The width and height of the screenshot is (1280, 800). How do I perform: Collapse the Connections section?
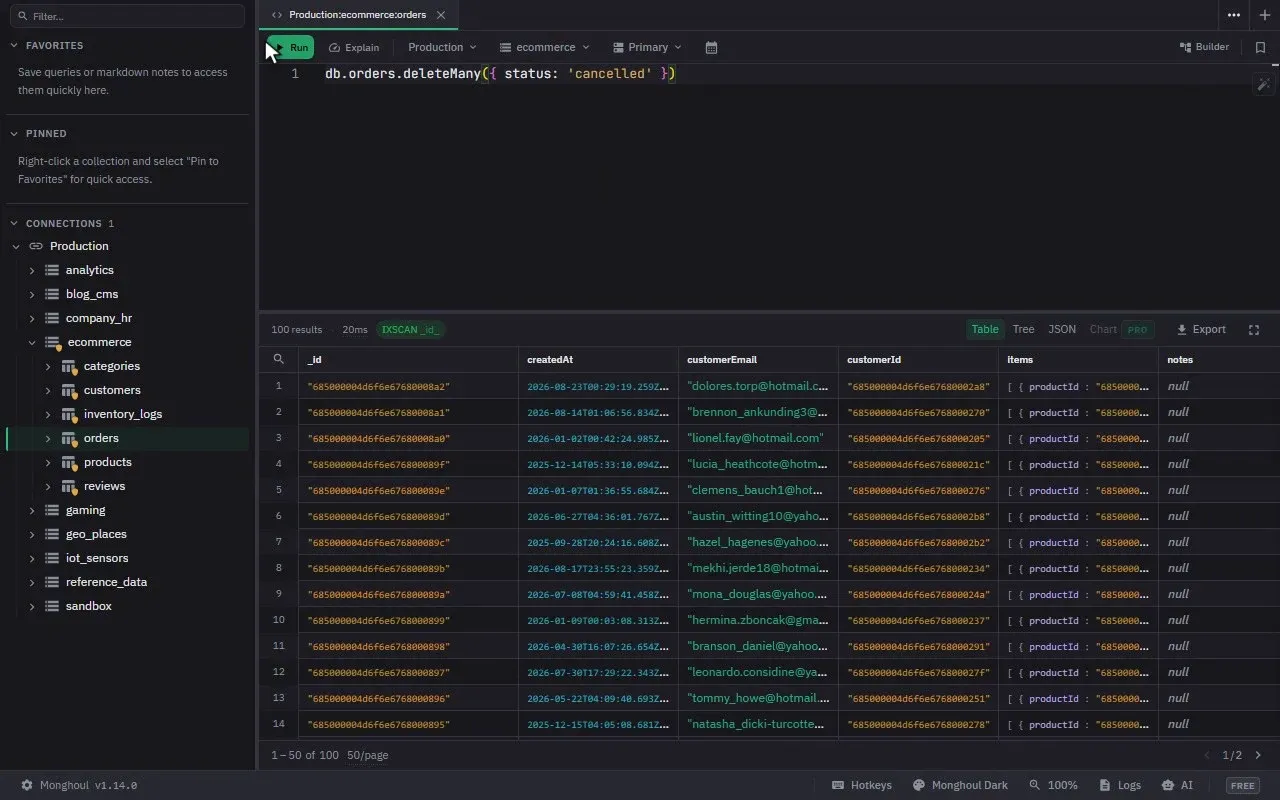tap(15, 223)
